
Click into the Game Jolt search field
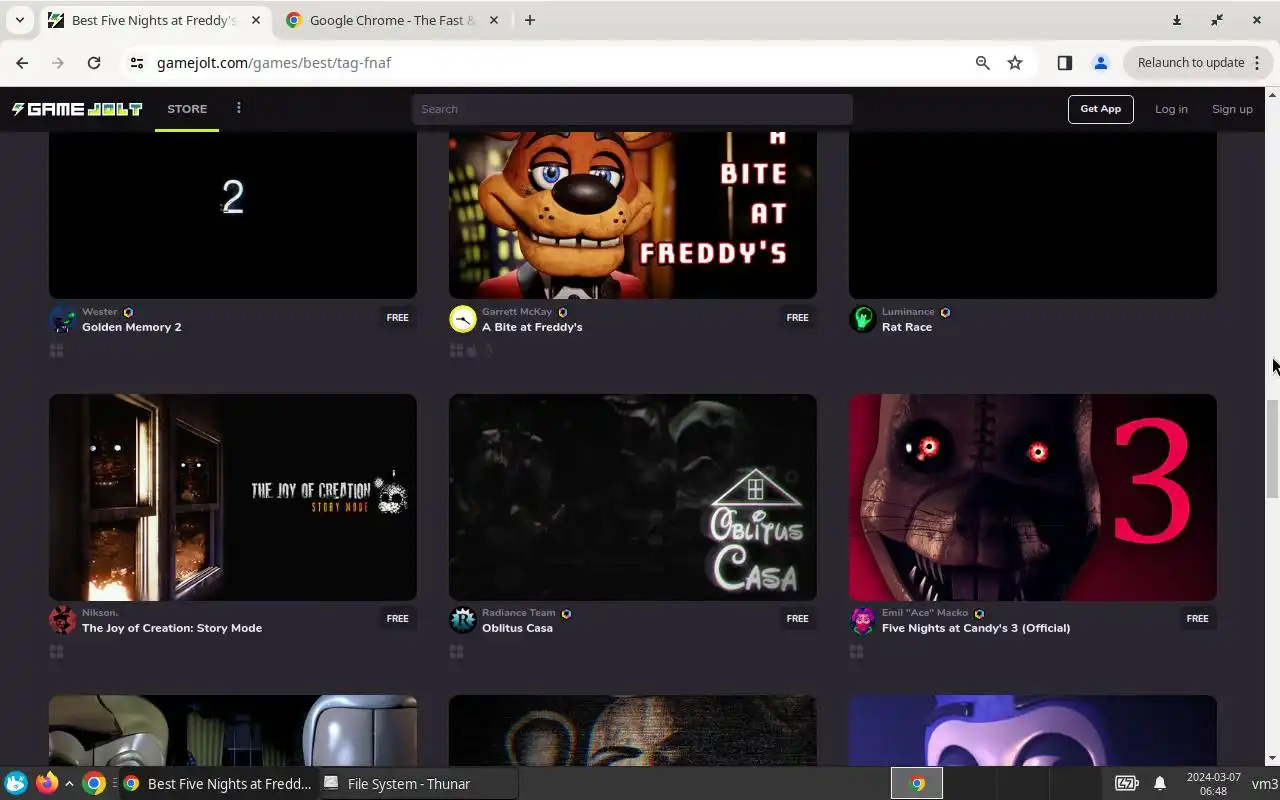tap(632, 109)
